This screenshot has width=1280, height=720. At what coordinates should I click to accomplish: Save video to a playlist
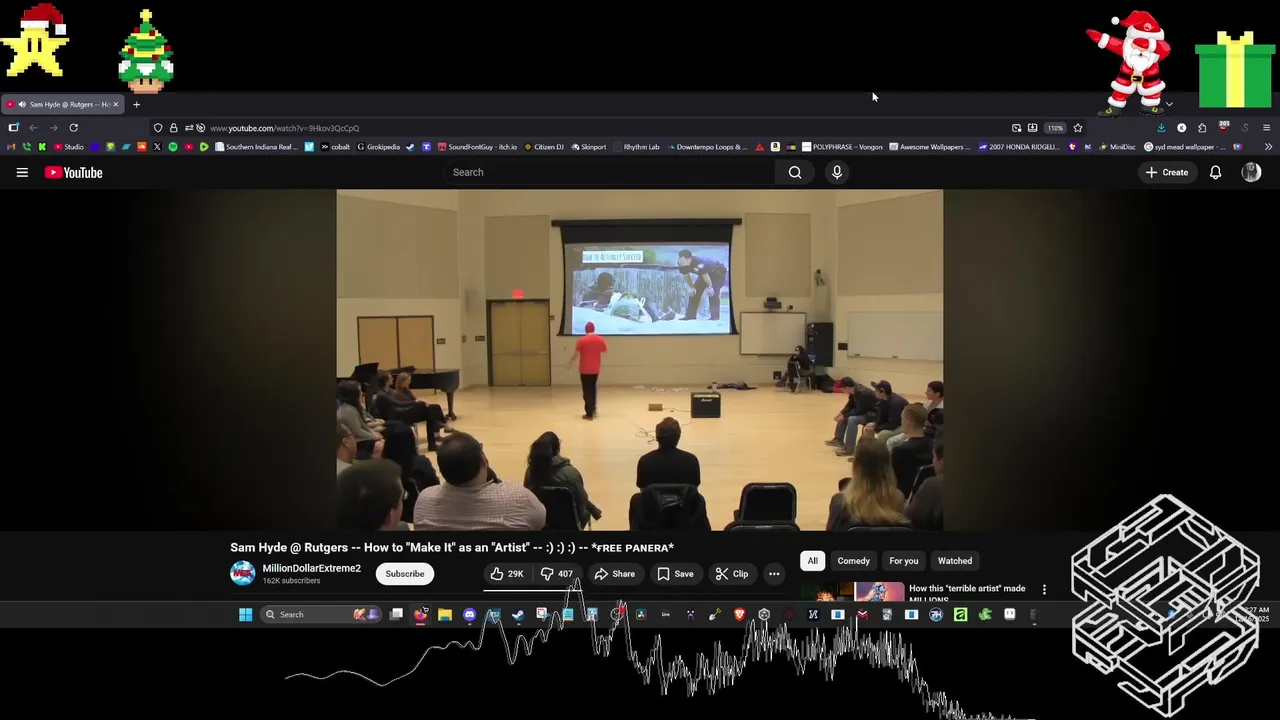coord(675,574)
